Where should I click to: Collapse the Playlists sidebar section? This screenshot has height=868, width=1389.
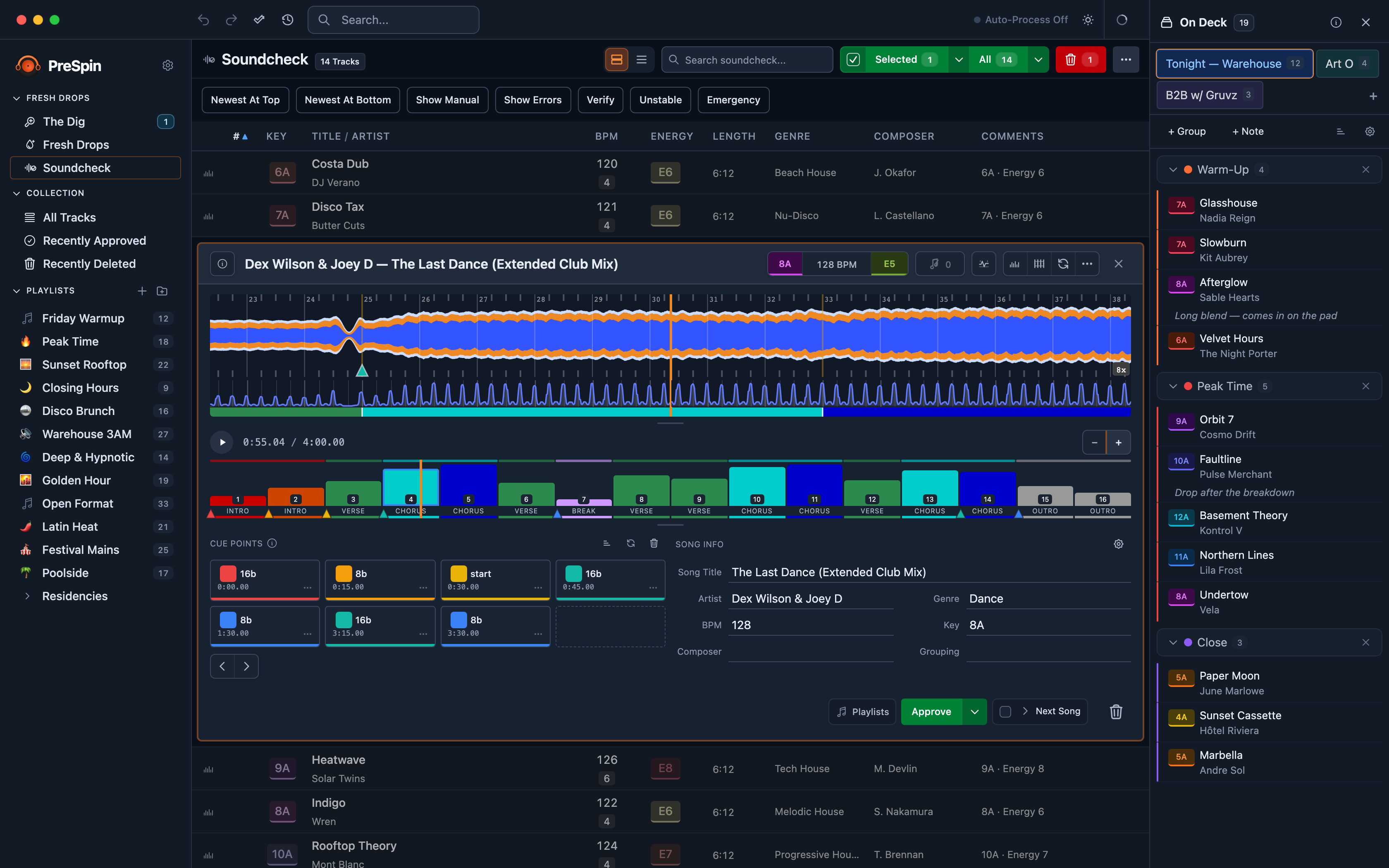click(x=17, y=291)
